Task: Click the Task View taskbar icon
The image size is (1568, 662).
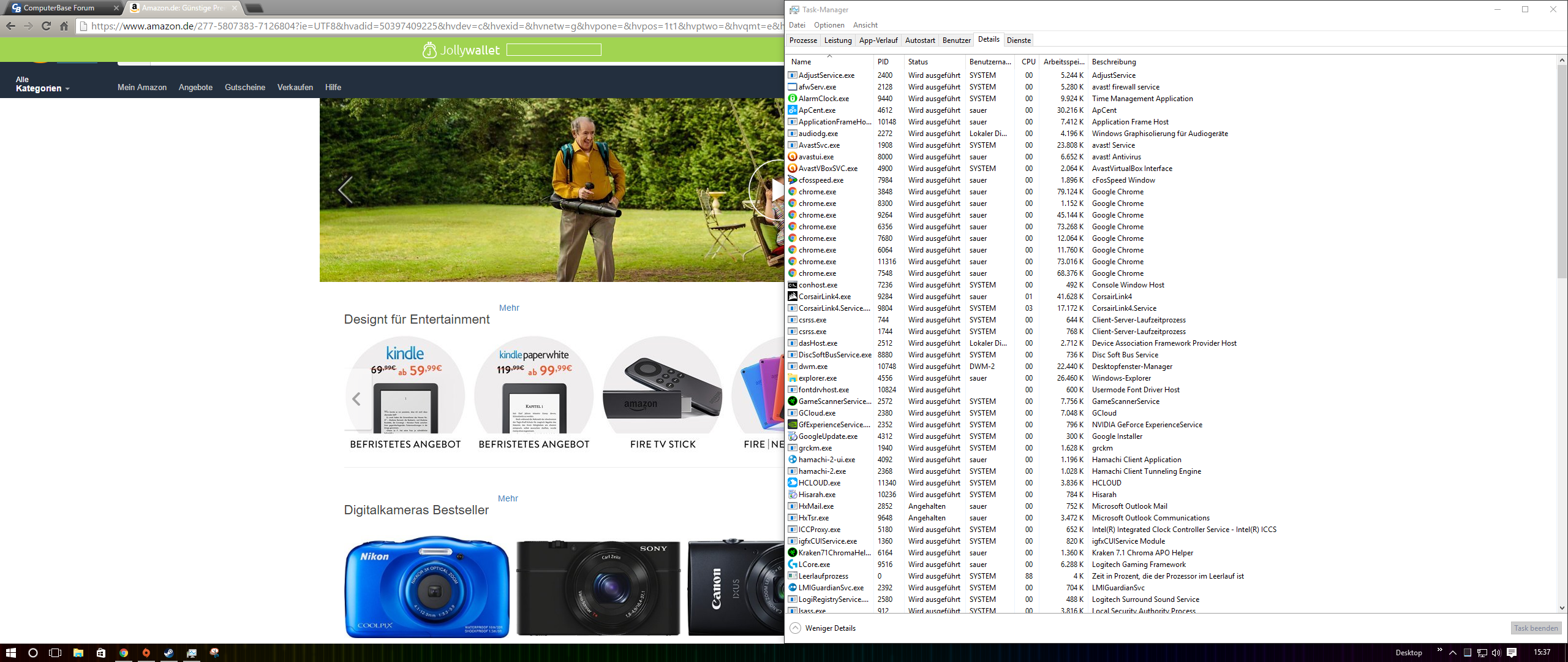Action: click(55, 653)
